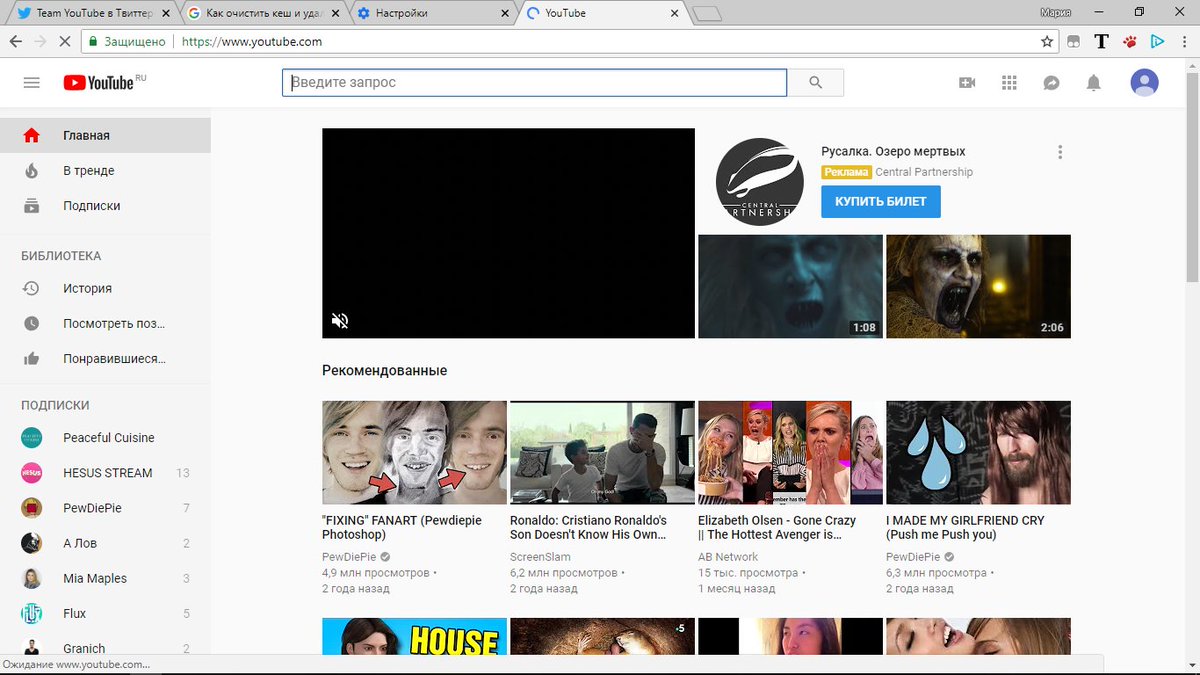Stop loading the page with X button
The image size is (1200, 675).
[66, 42]
